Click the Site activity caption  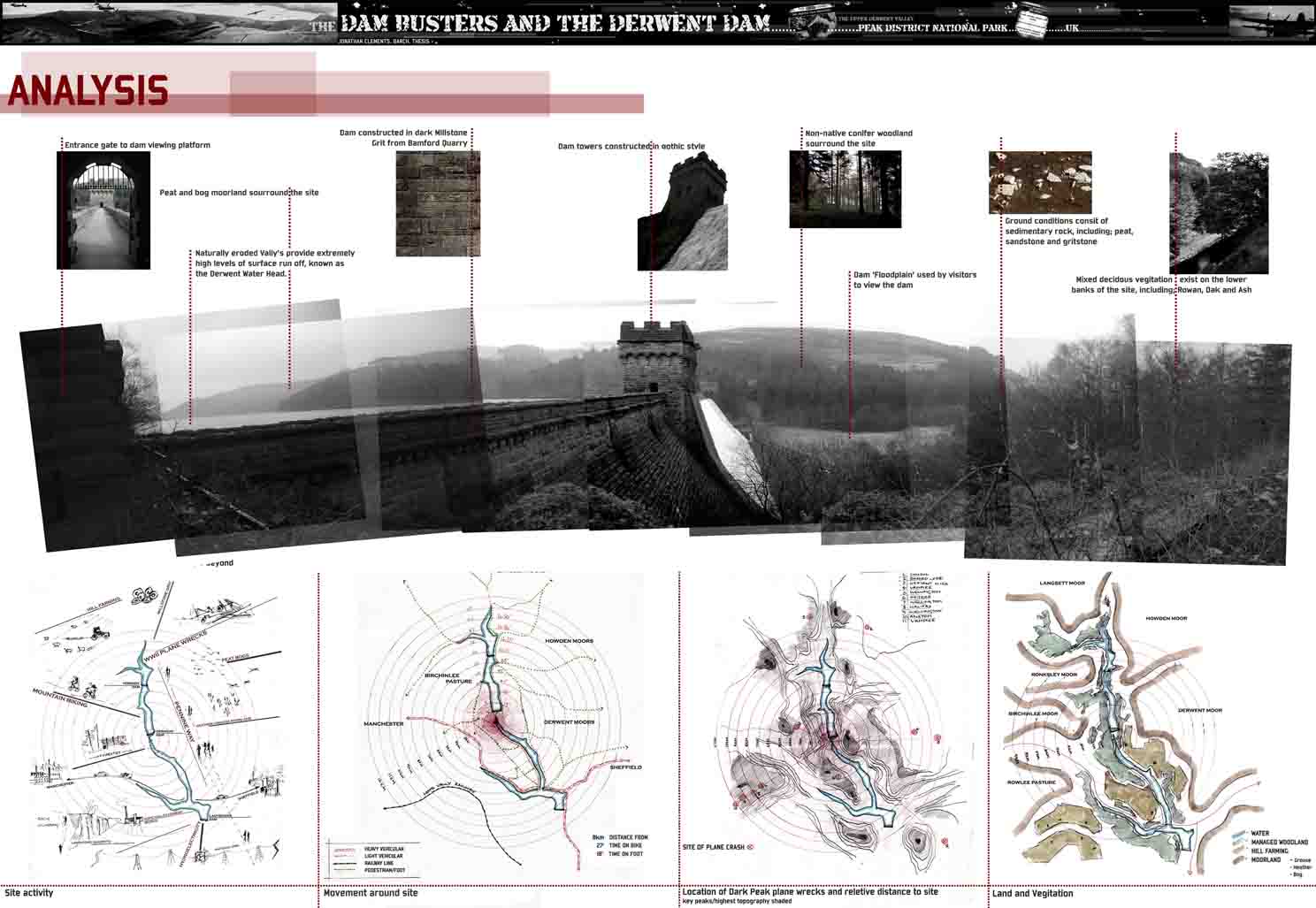pyautogui.click(x=29, y=893)
